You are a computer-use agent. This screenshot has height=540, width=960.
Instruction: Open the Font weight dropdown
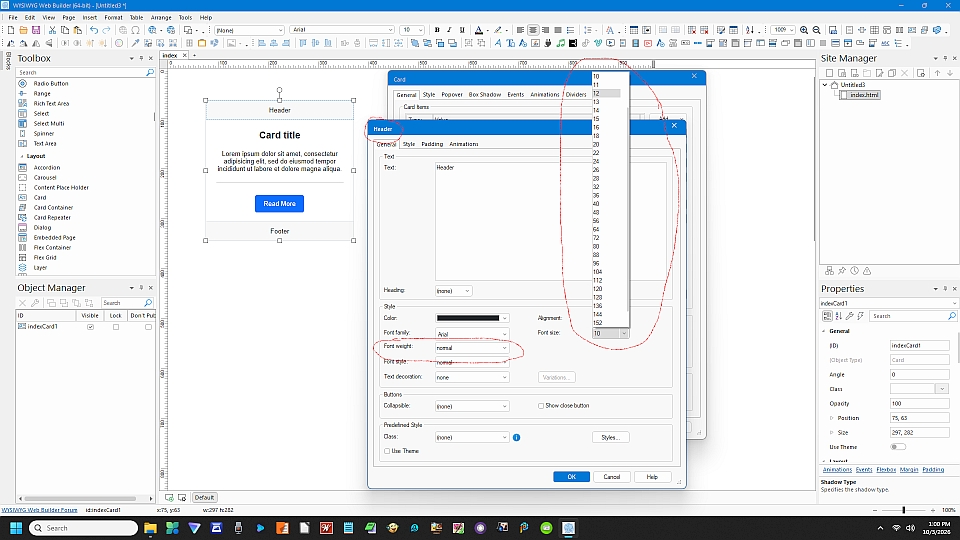pyautogui.click(x=472, y=348)
